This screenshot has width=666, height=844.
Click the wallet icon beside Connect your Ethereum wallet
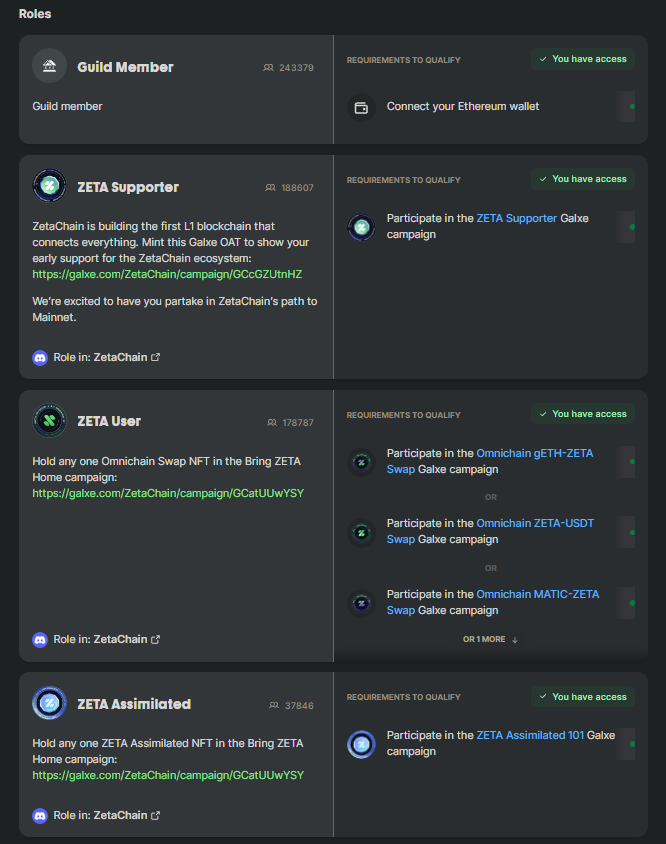tap(361, 108)
